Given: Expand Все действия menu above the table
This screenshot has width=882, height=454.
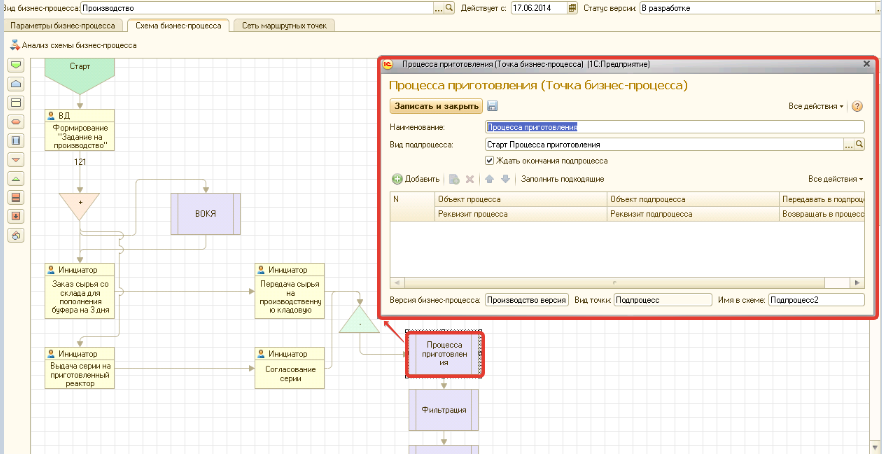Looking at the screenshot, I should [836, 179].
